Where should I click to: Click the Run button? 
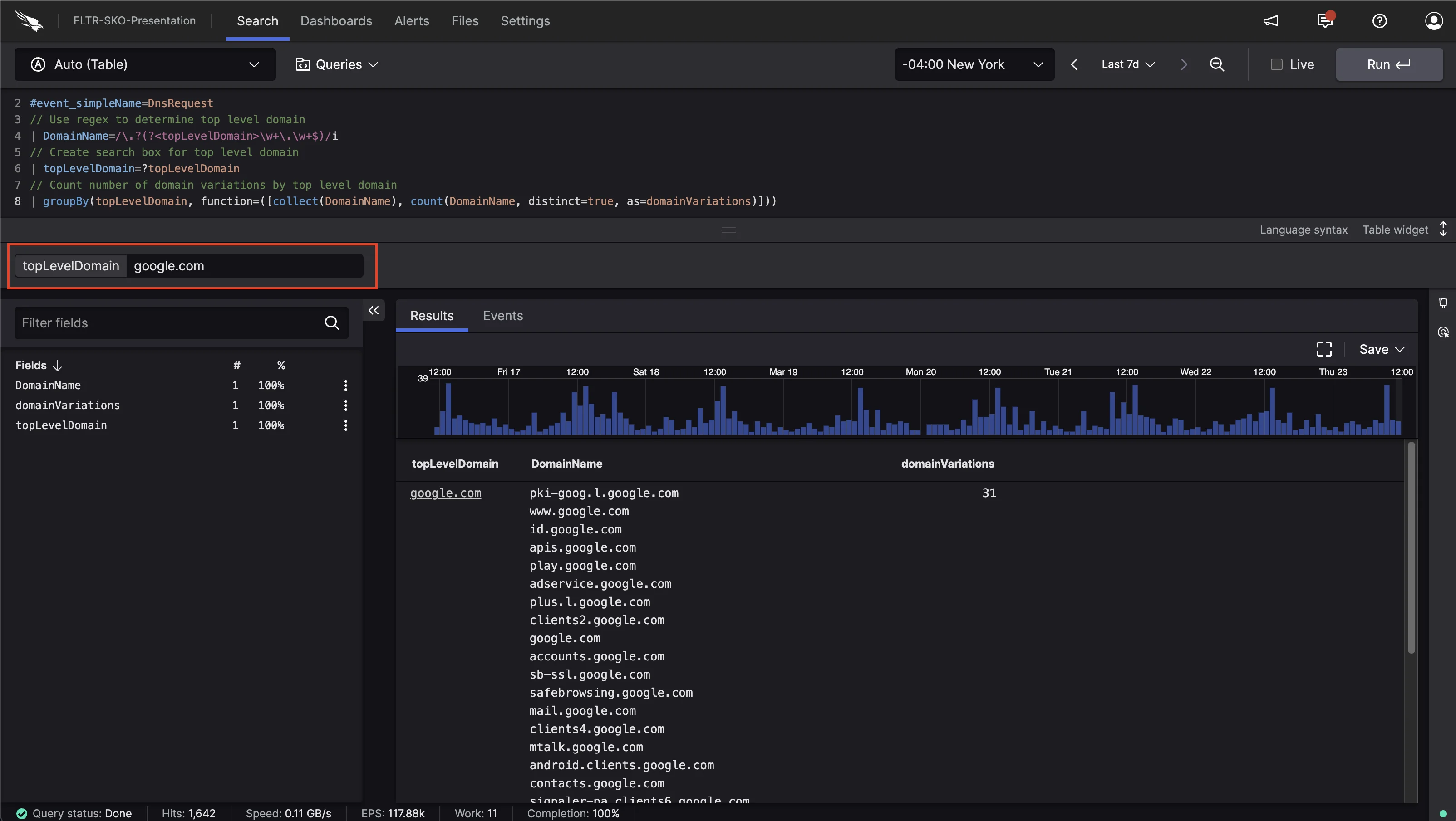pyautogui.click(x=1389, y=64)
